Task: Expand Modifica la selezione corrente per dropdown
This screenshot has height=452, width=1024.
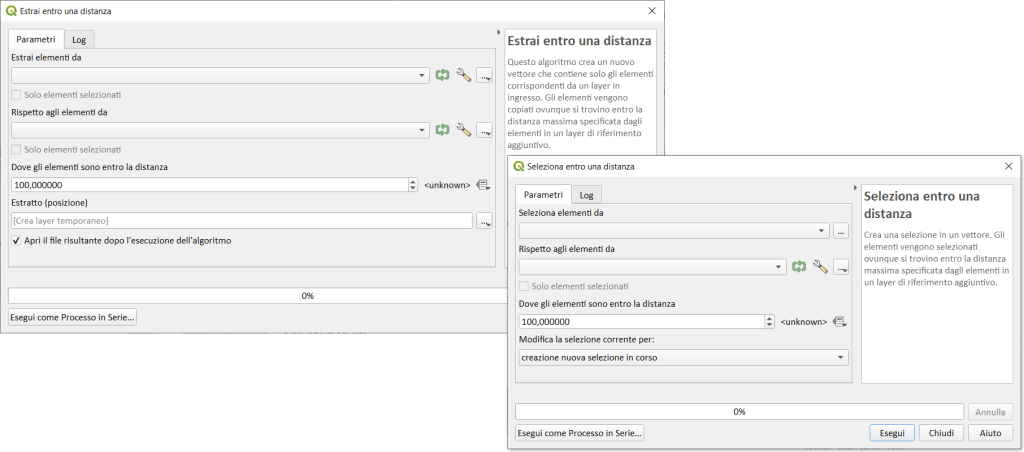Action: click(x=683, y=357)
